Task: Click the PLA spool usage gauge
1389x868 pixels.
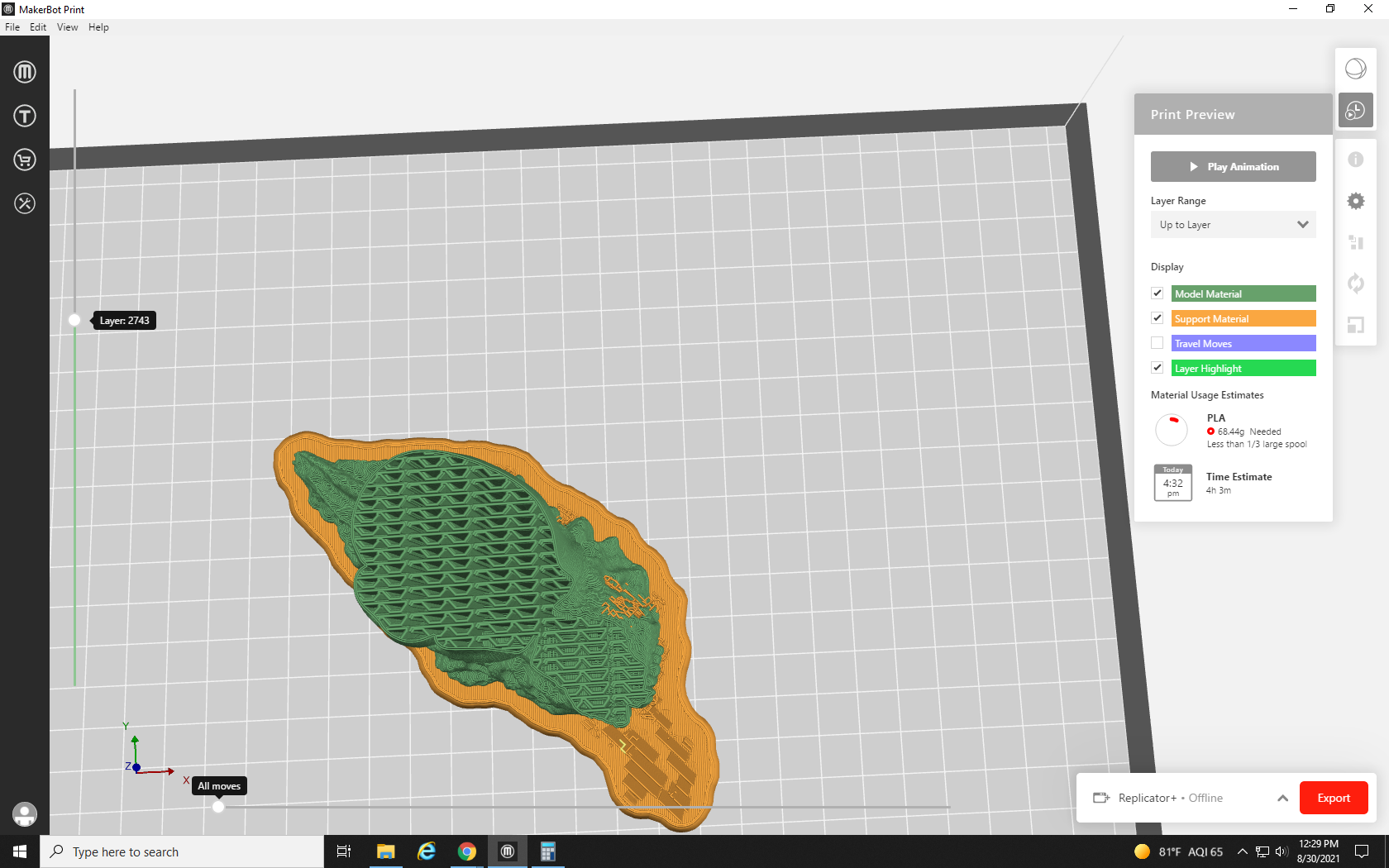Action: pyautogui.click(x=1171, y=430)
